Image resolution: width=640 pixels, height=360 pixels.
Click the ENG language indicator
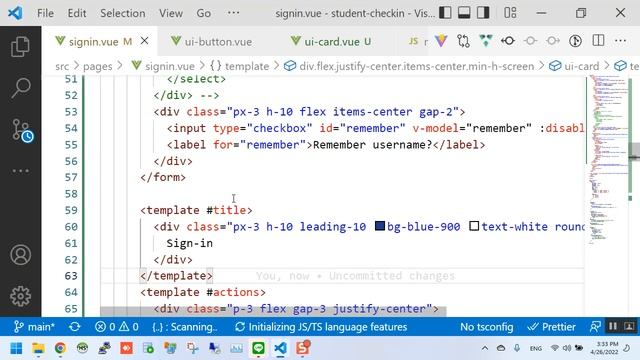coord(536,348)
